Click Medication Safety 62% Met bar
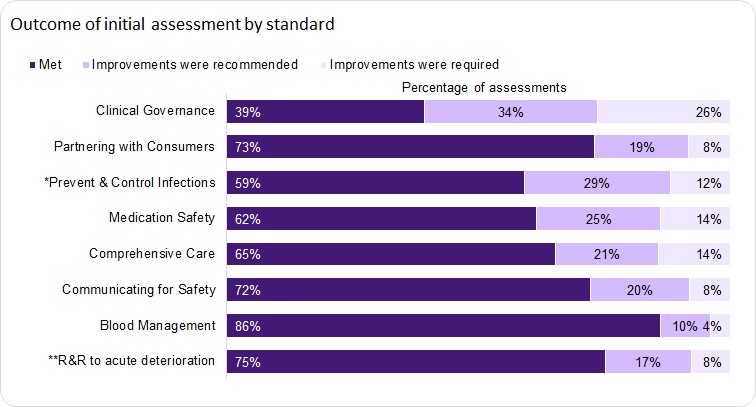This screenshot has width=756, height=407. (x=381, y=219)
